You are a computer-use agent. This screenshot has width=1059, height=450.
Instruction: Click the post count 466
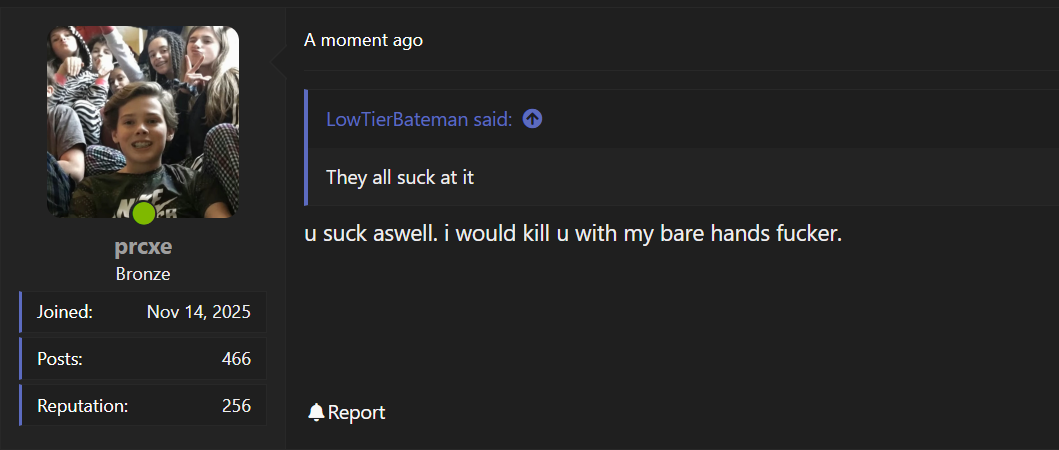[x=236, y=359]
